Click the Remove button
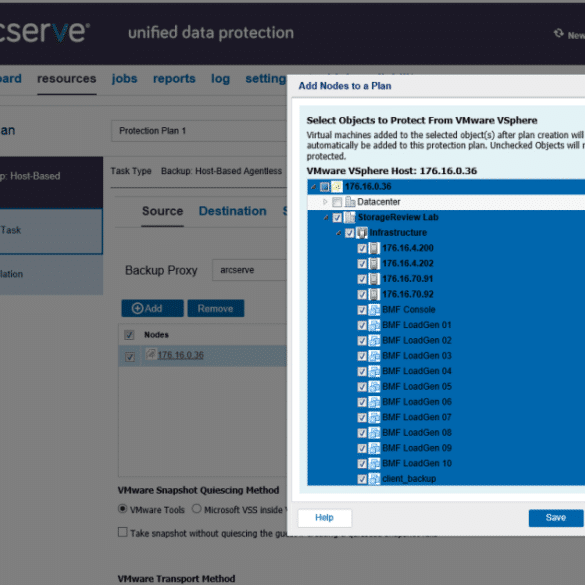The height and width of the screenshot is (585, 585). [216, 309]
